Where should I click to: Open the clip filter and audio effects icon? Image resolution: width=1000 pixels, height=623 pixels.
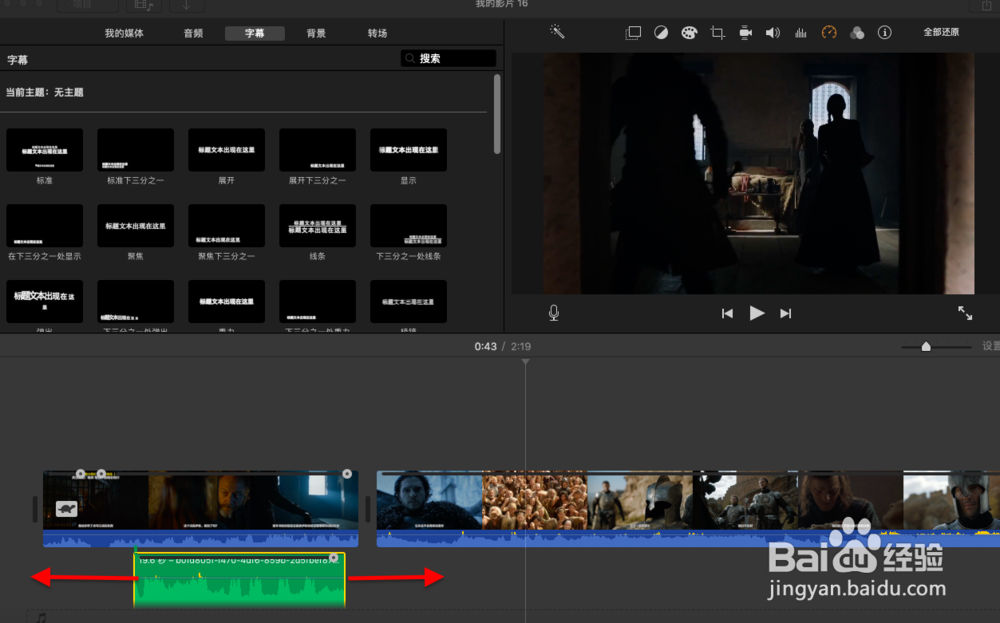(857, 33)
